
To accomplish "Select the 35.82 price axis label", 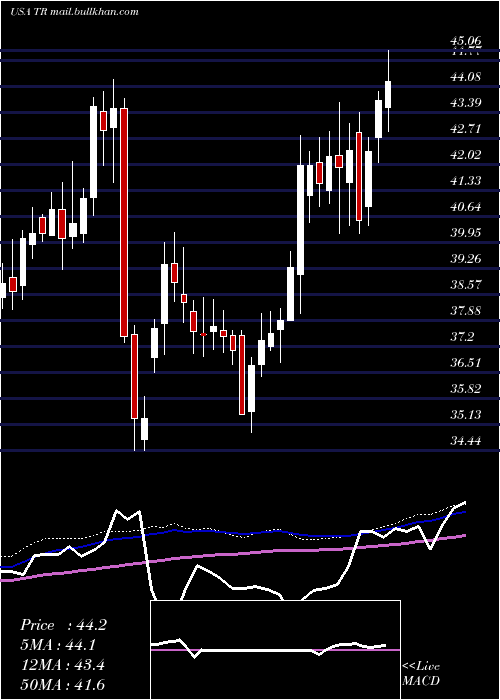I will pos(466,388).
